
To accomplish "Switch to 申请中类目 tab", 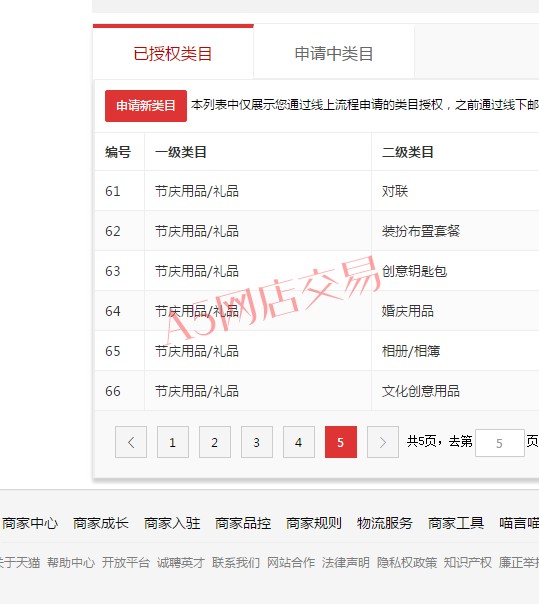I will coord(334,53).
